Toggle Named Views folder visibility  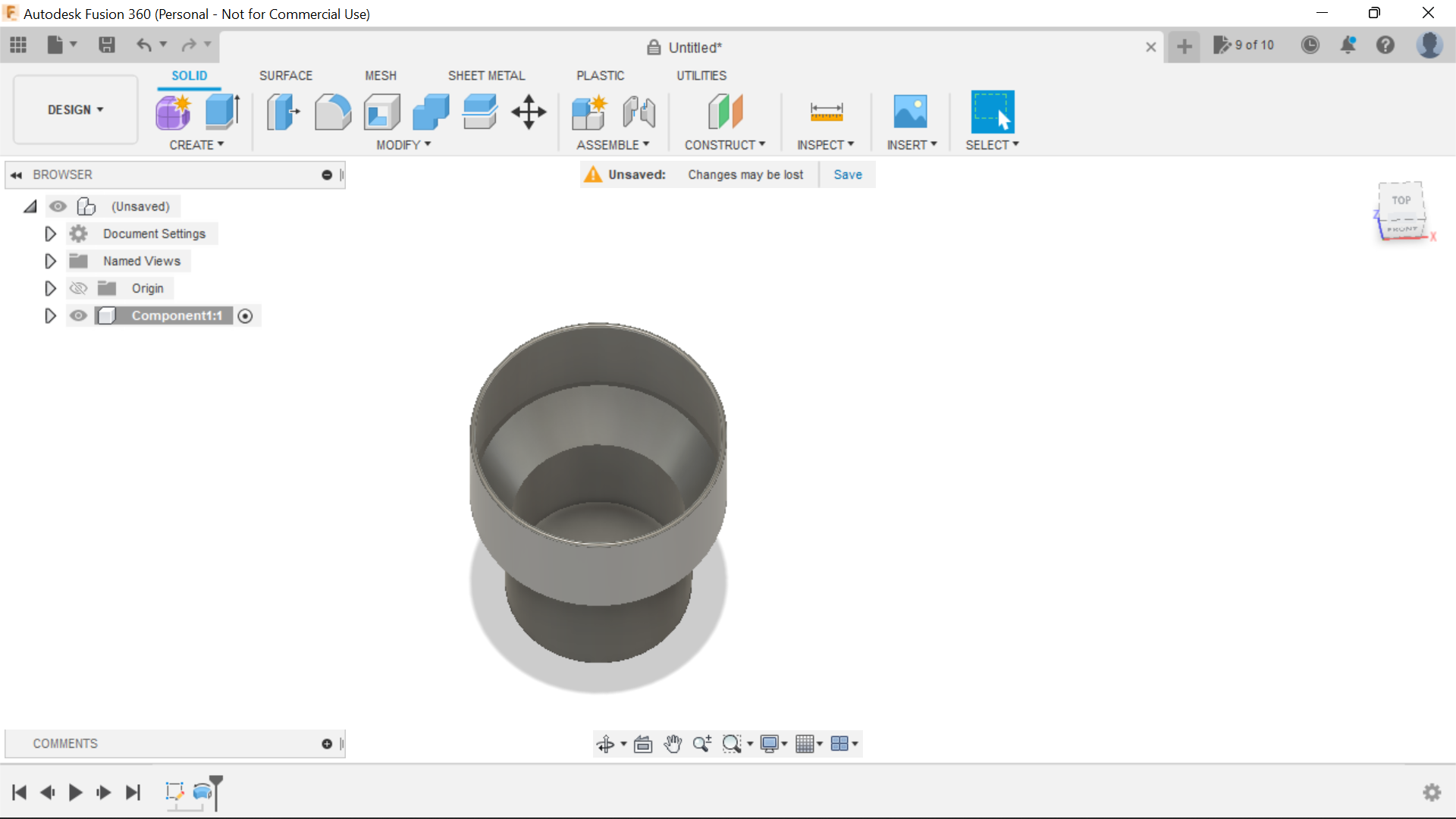(x=78, y=261)
